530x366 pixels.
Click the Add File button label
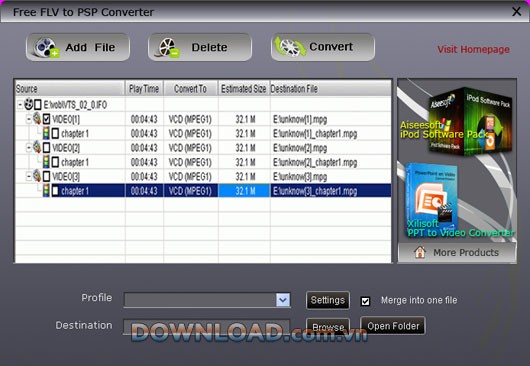click(x=90, y=47)
